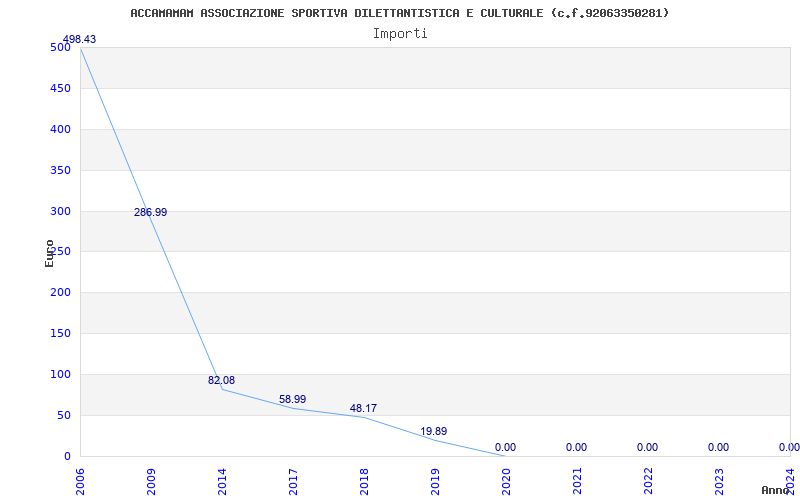
Task: Select the 58.99 data label
Action: point(292,399)
